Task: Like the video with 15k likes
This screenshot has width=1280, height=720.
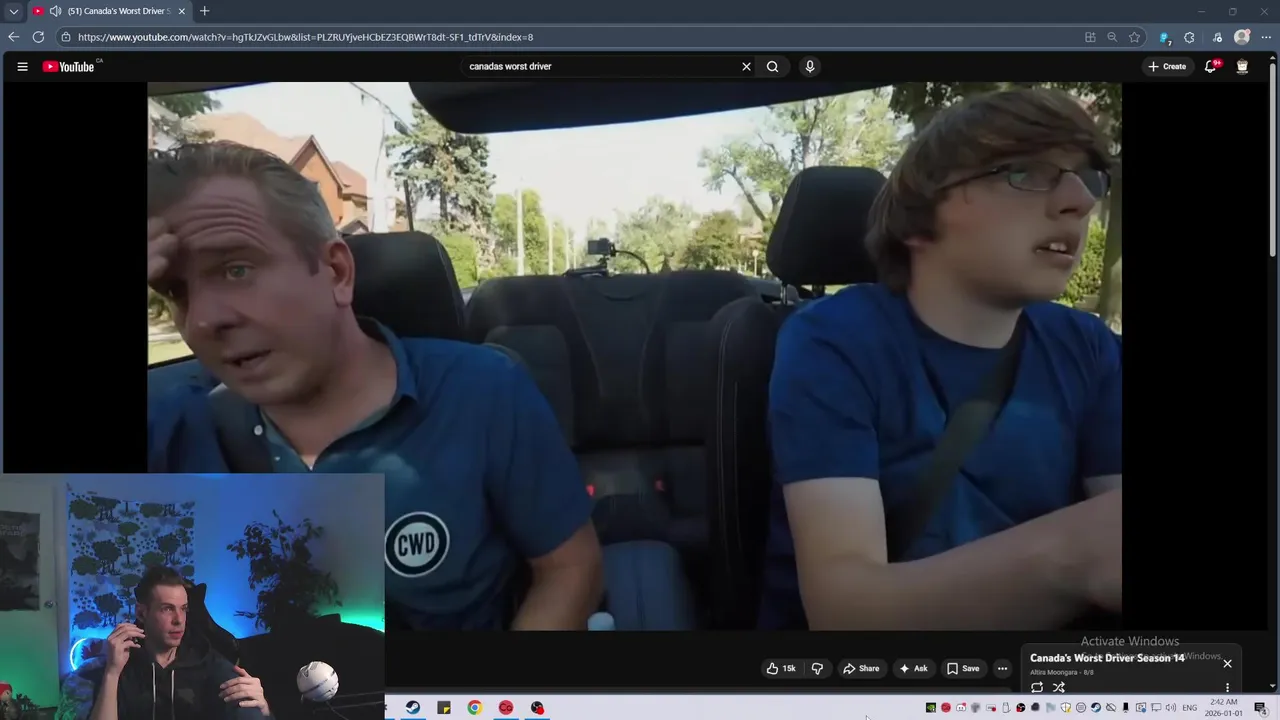Action: [781, 668]
